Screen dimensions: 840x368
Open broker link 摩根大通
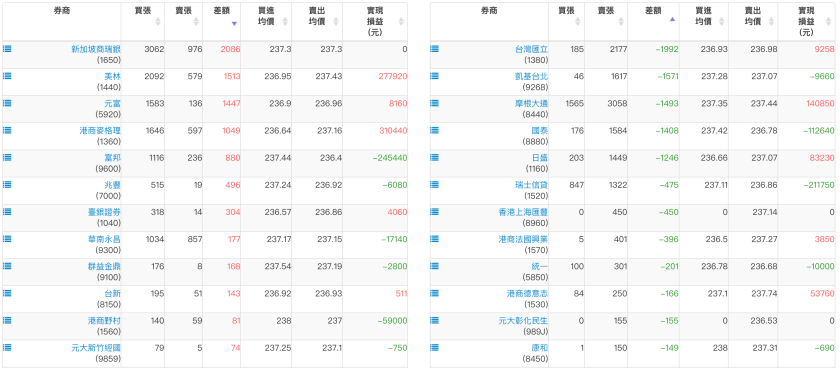531,103
